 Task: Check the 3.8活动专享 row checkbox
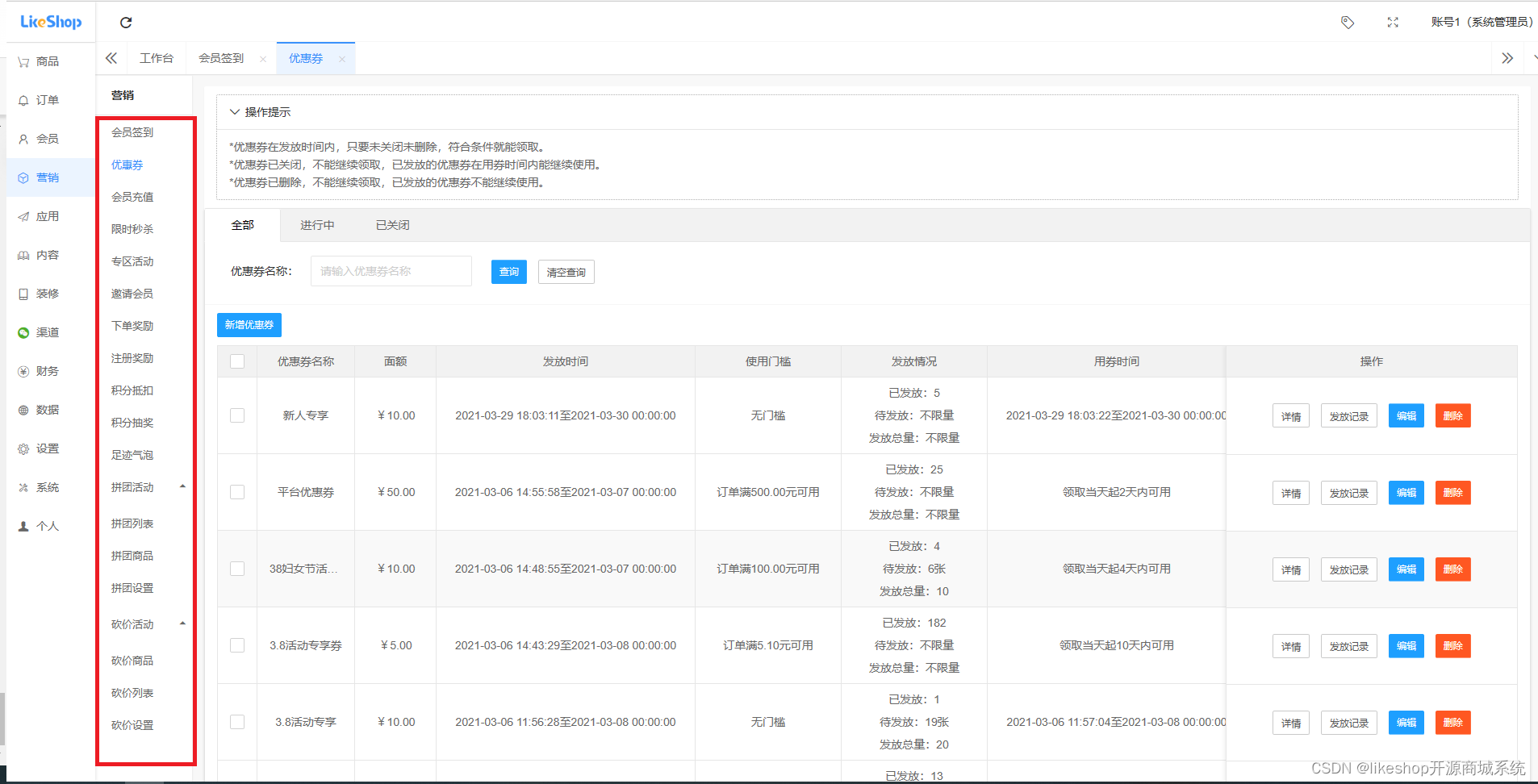(x=237, y=722)
